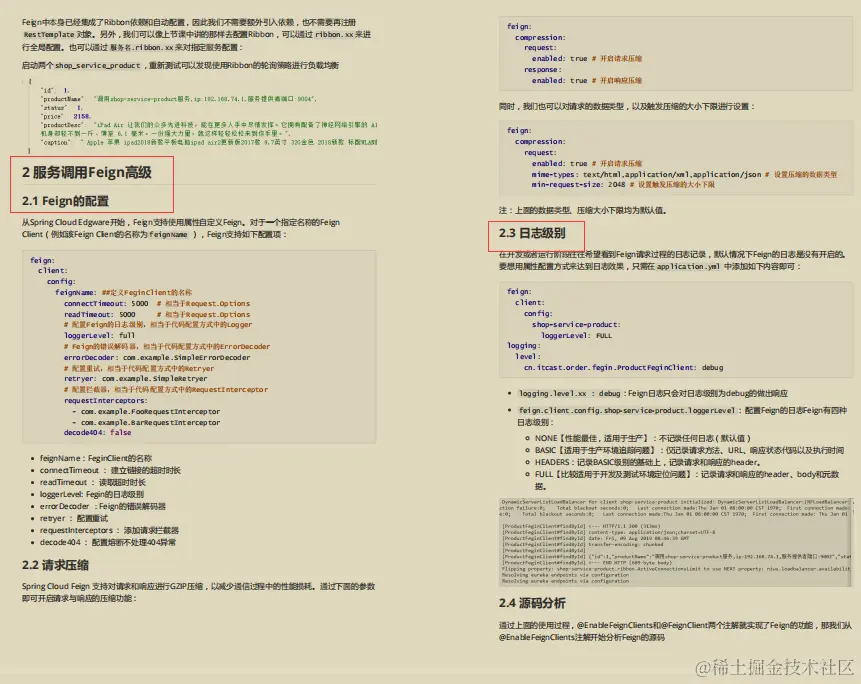The height and width of the screenshot is (684, 861).
Task: Click the code line "requestInterceptors:"
Action: pos(105,401)
